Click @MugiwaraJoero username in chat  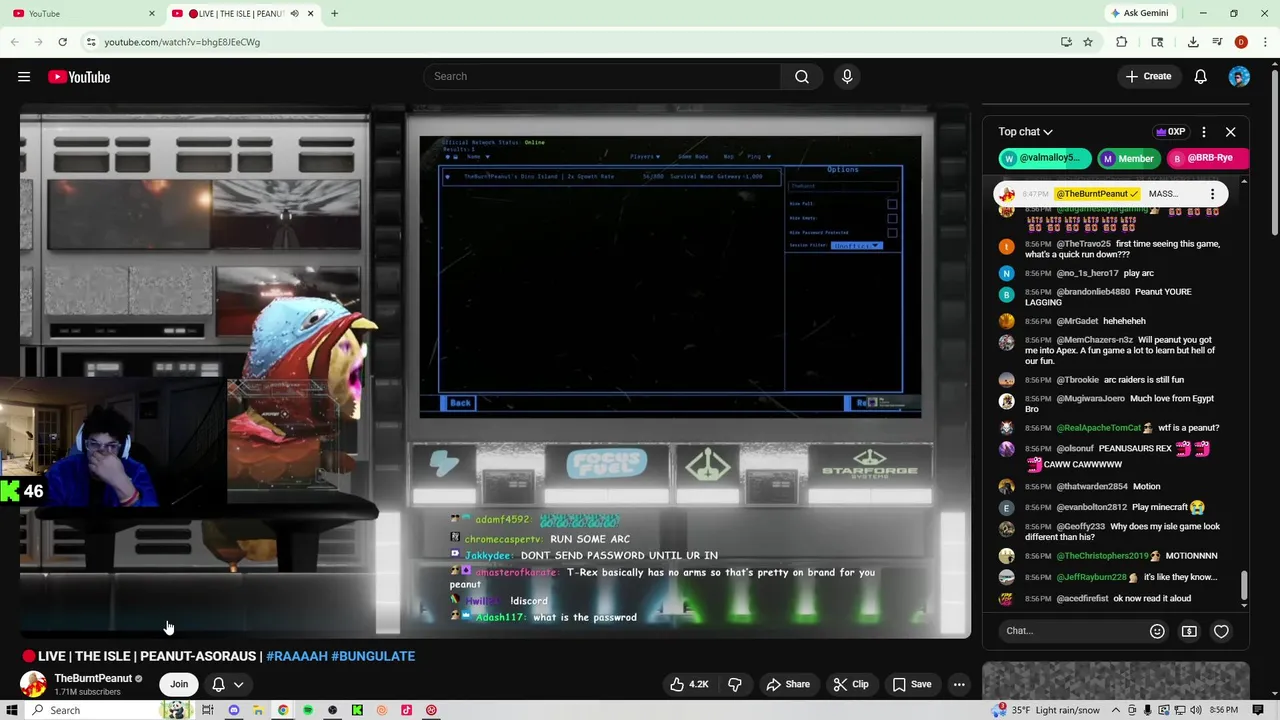[1090, 398]
